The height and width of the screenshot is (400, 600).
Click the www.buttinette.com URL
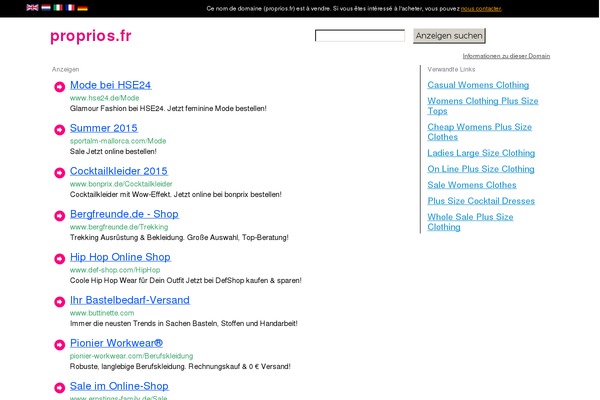(102, 313)
